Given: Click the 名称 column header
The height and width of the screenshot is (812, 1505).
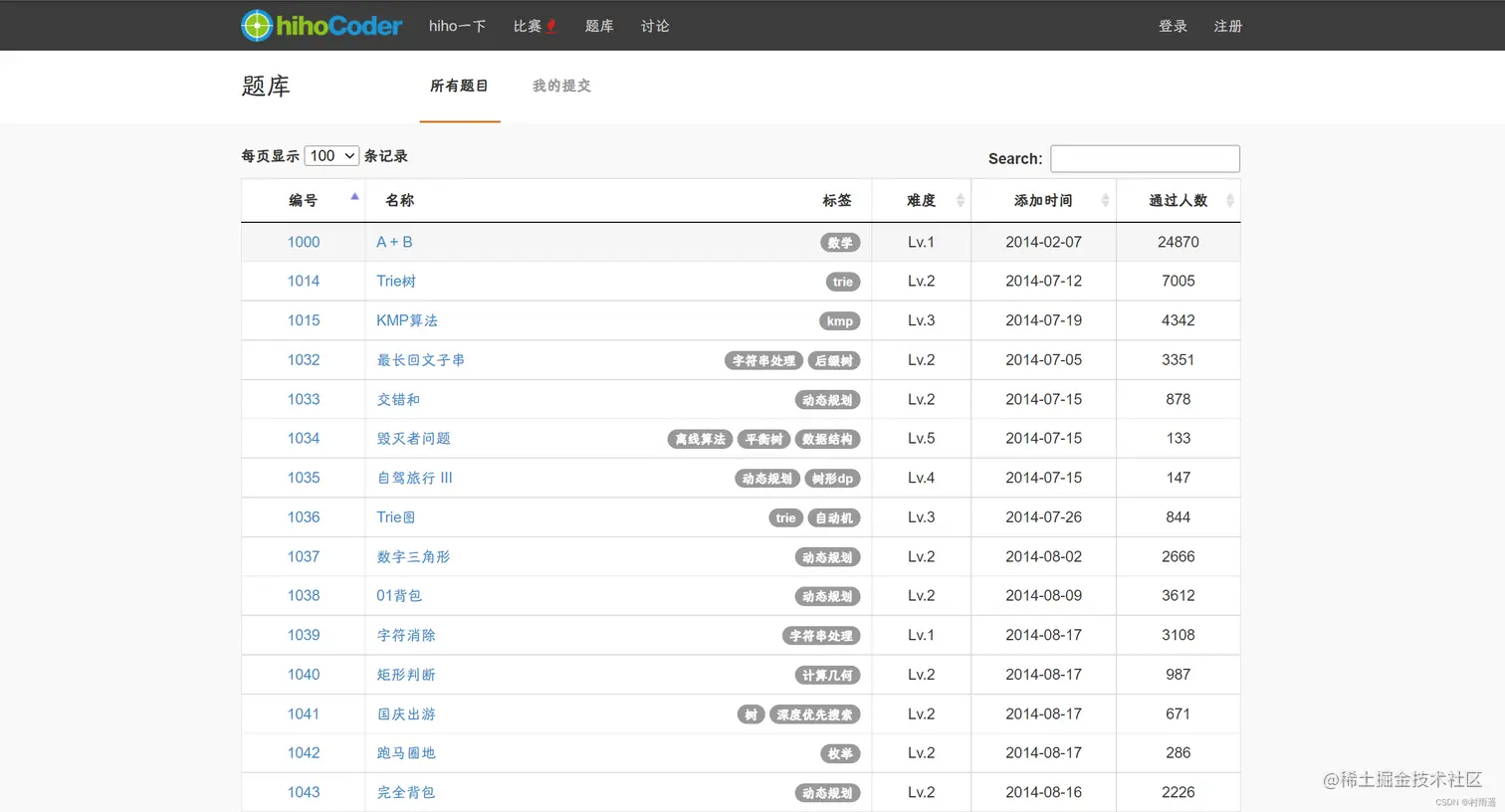Looking at the screenshot, I should [400, 200].
